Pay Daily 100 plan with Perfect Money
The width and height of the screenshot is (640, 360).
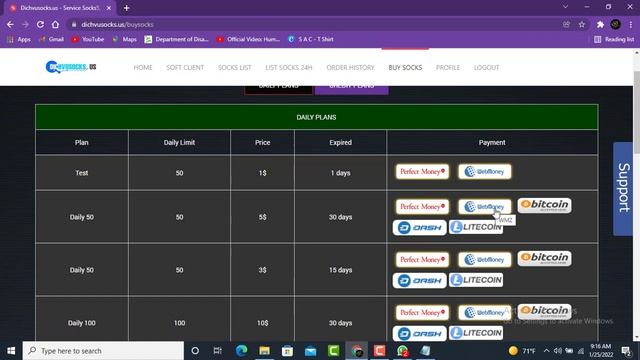point(422,313)
